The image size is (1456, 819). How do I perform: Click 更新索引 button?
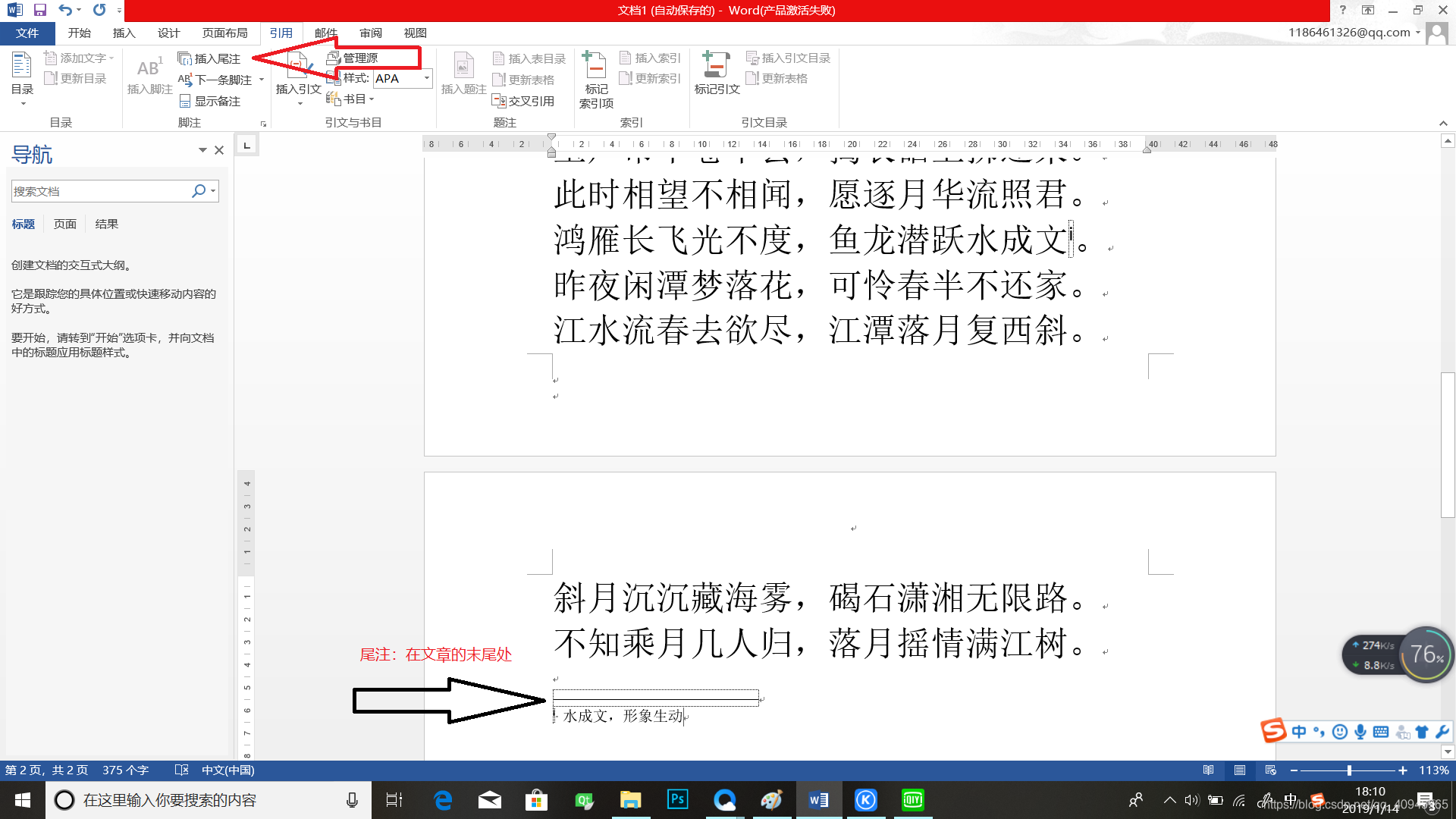coord(650,78)
